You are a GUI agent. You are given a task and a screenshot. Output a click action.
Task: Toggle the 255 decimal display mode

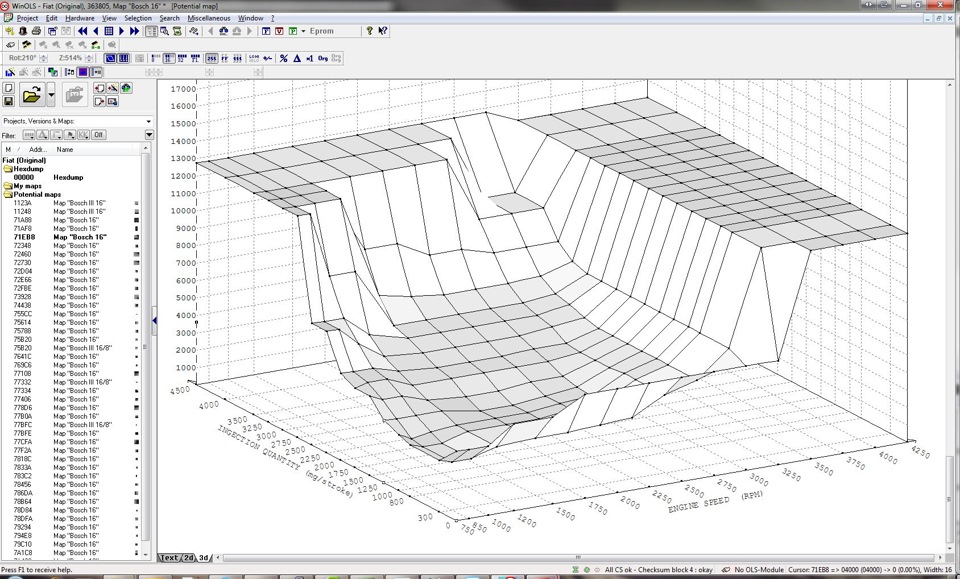tap(211, 58)
